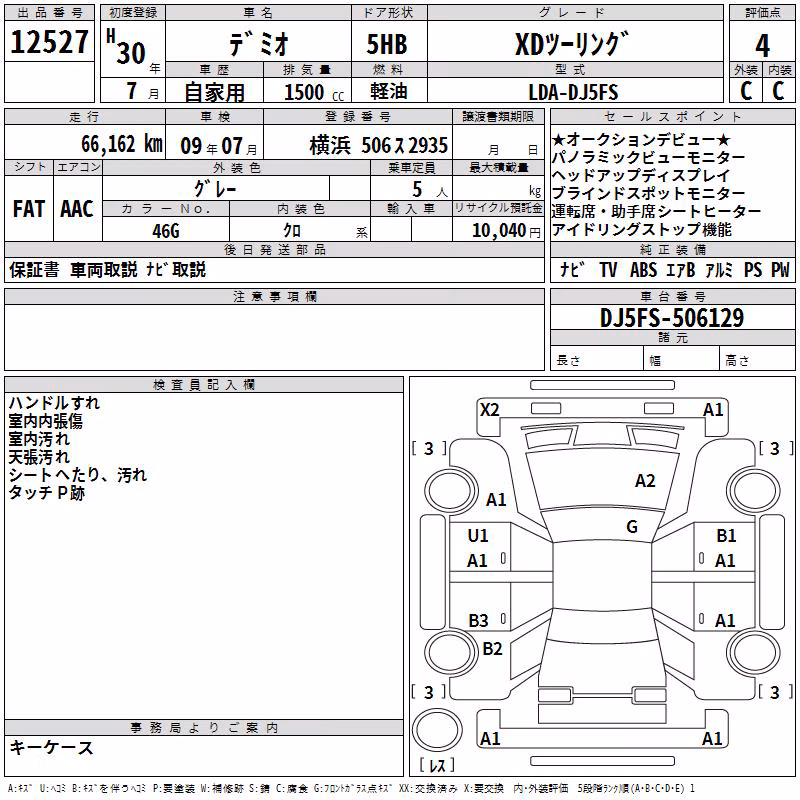800x800 pixels.
Task: Click the B3 rear door mark
Action: [479, 620]
